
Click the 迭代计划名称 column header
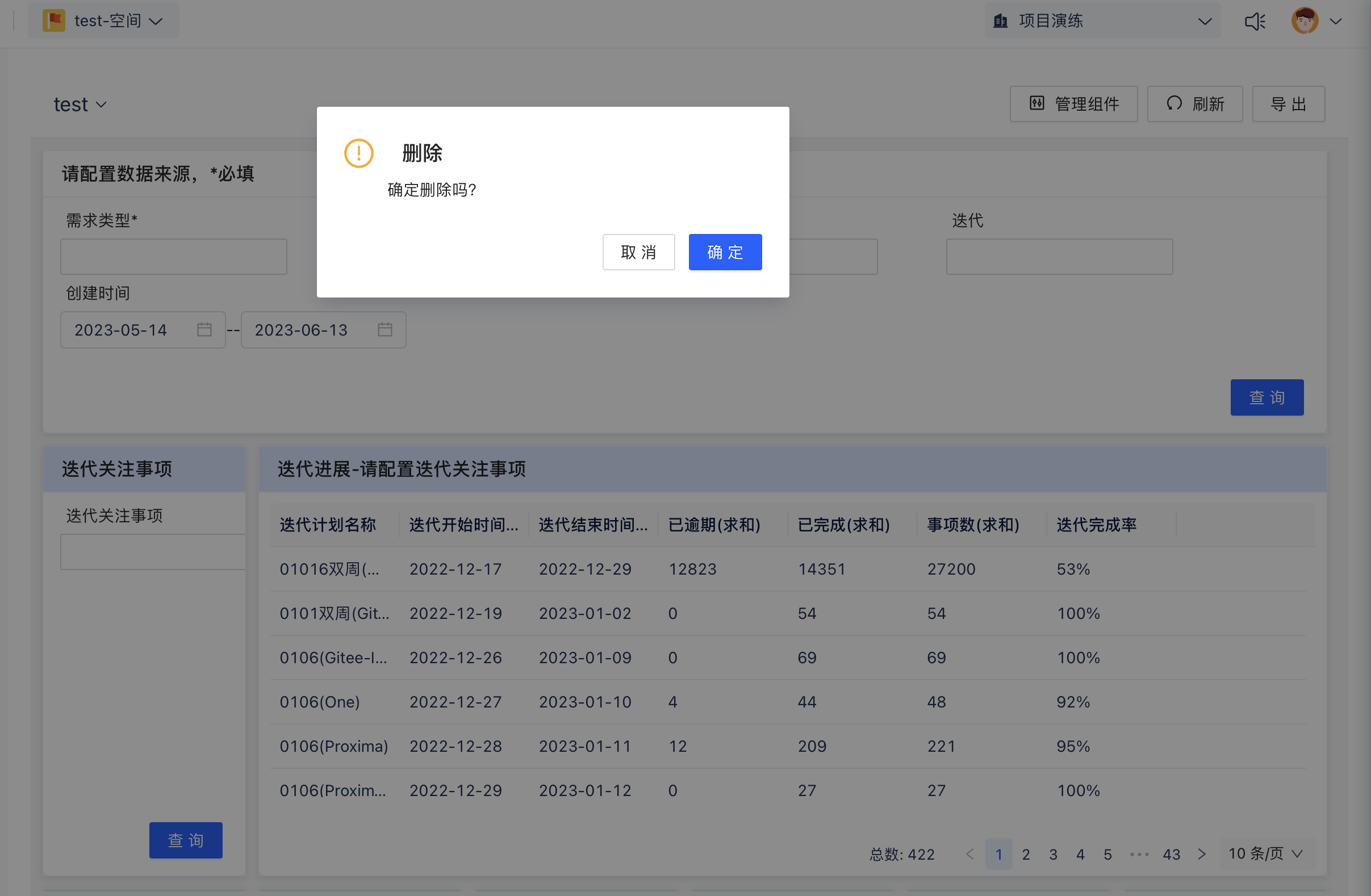tap(328, 525)
